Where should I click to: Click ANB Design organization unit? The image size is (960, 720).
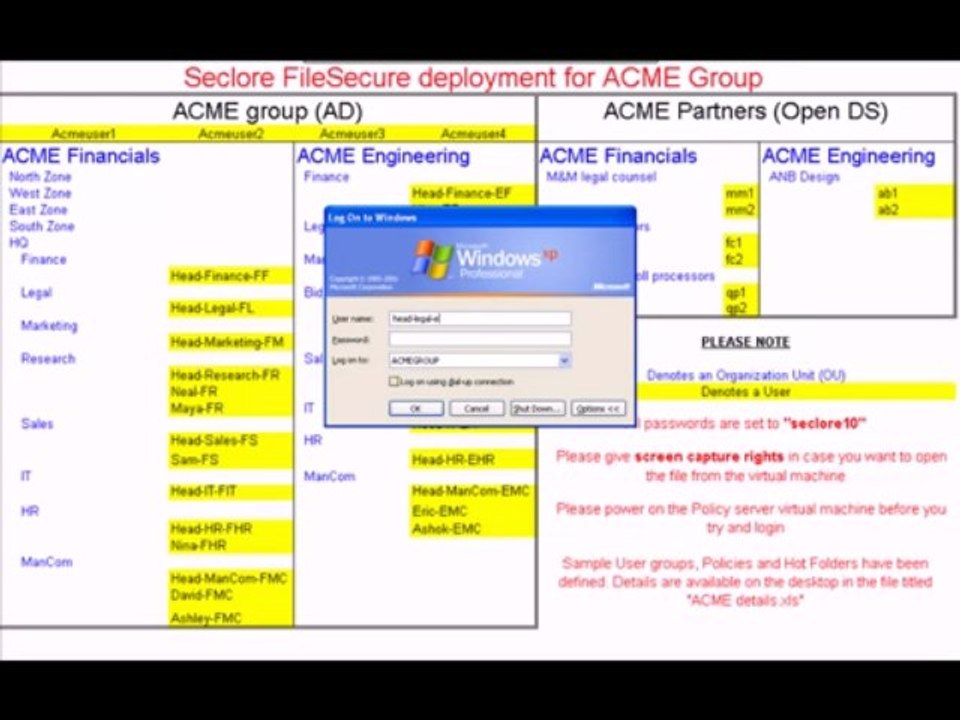point(804,177)
